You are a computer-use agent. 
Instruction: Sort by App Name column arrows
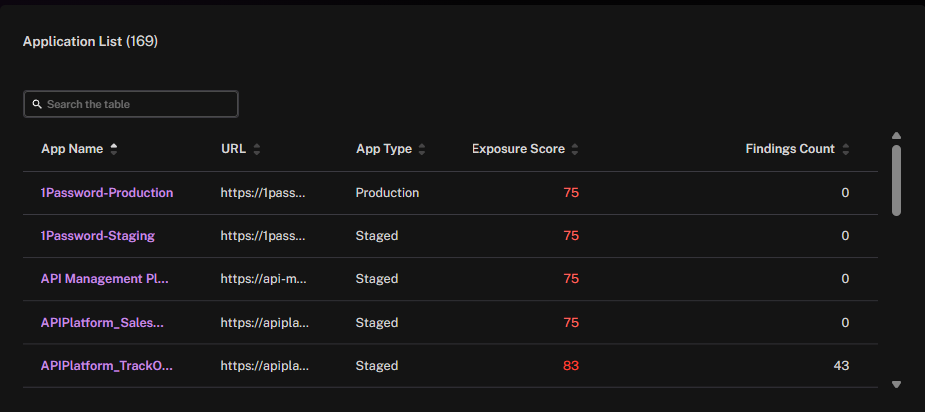pyautogui.click(x=114, y=149)
